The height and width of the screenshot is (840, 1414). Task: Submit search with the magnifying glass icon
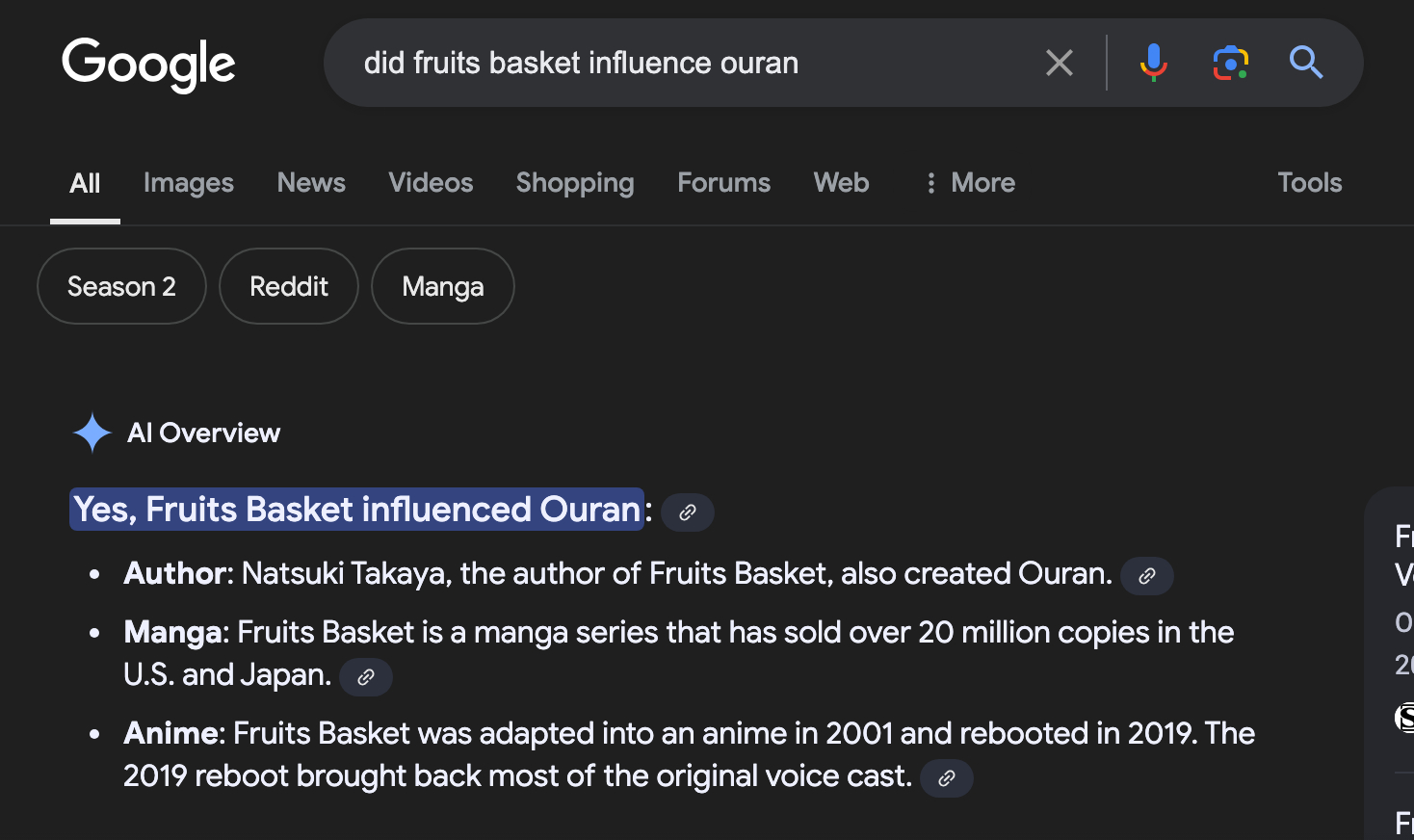point(1306,64)
